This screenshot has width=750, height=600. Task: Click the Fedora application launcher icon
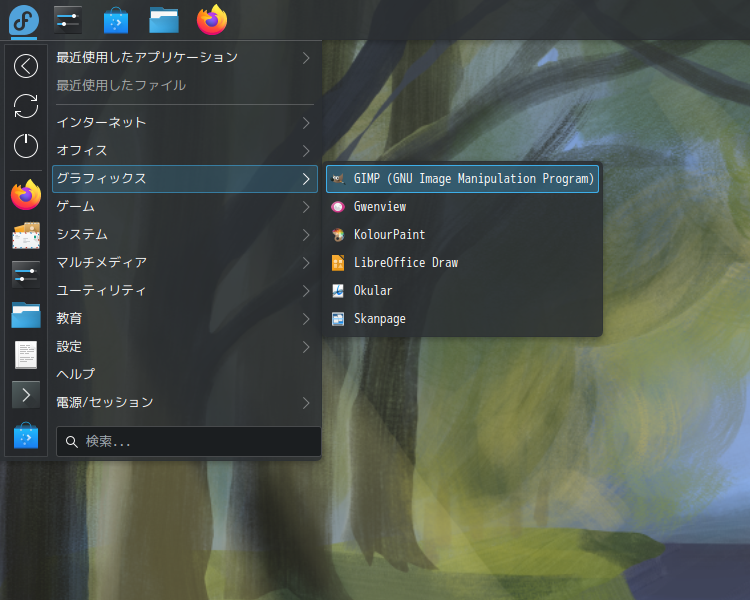(23, 20)
